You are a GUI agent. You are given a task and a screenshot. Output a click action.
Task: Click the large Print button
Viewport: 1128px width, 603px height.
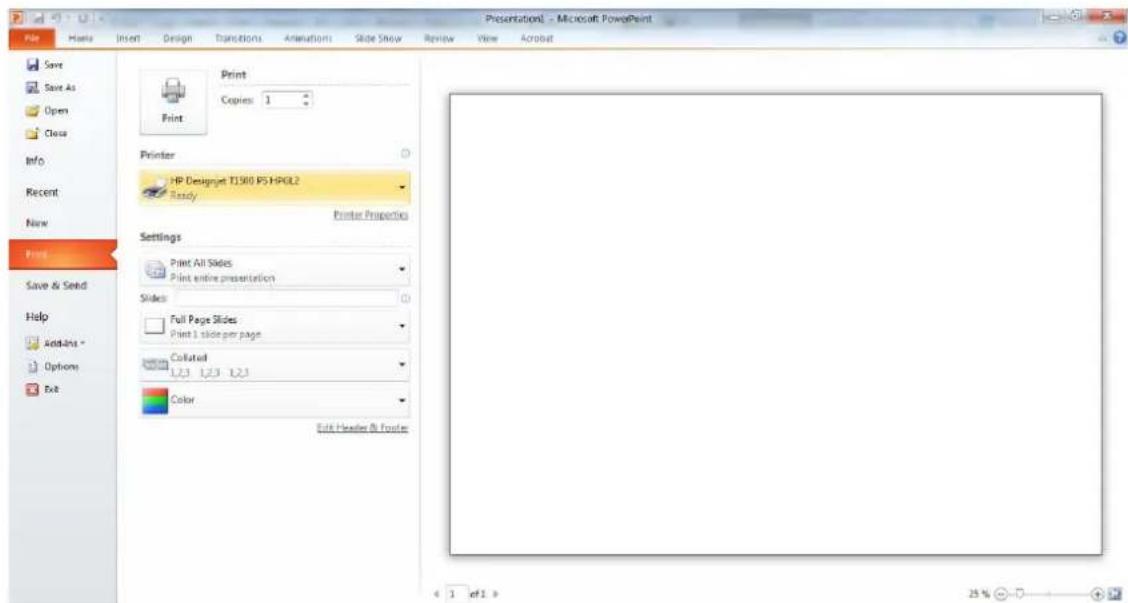pyautogui.click(x=173, y=102)
